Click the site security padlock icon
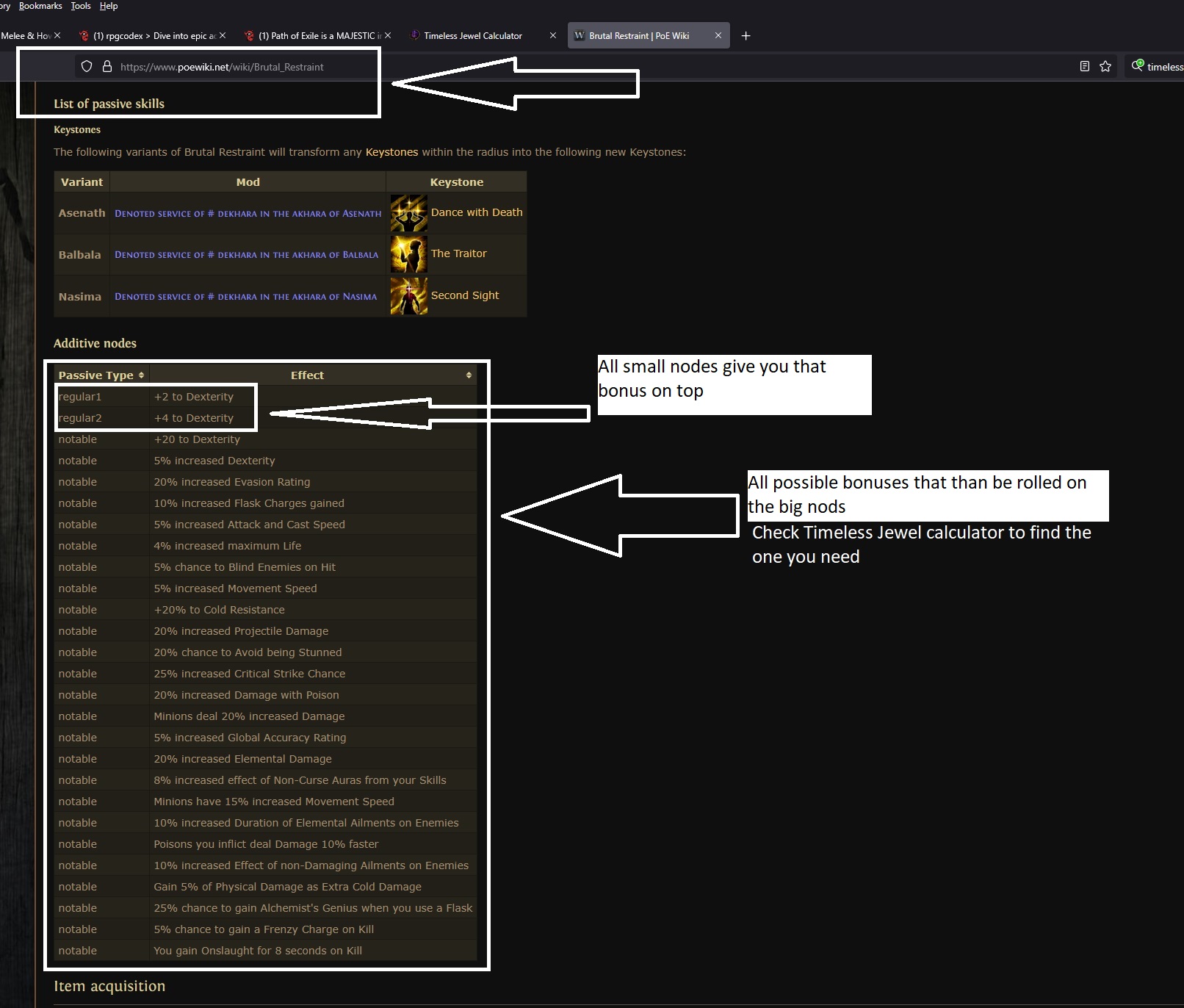 107,66
